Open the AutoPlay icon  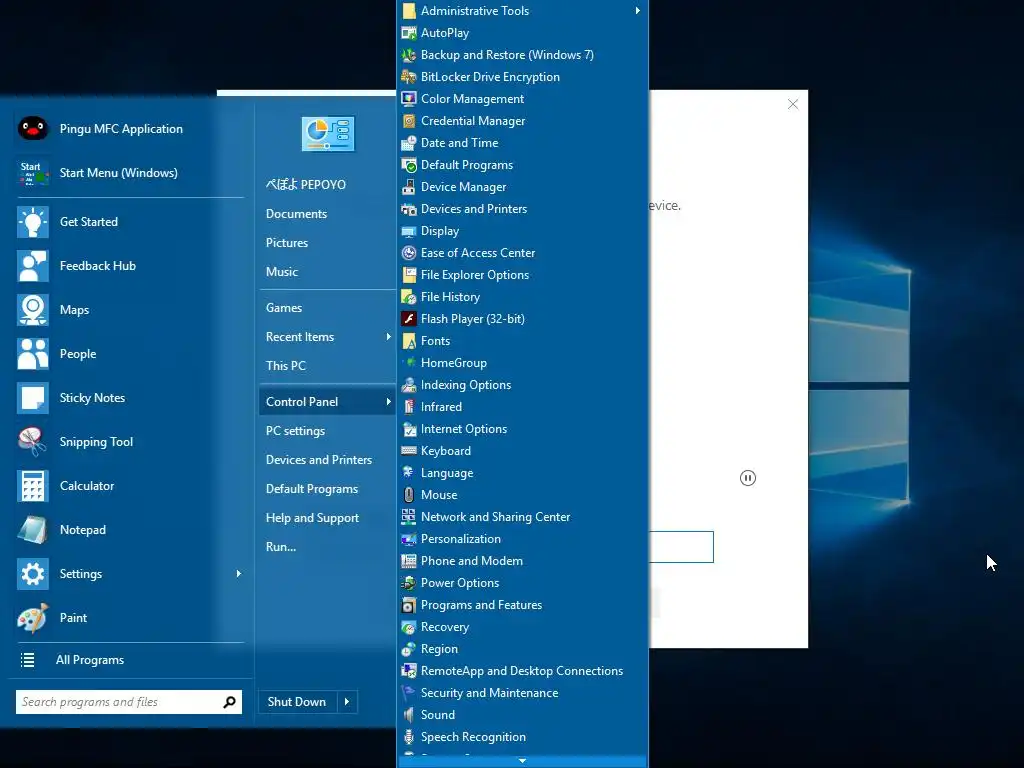[409, 33]
